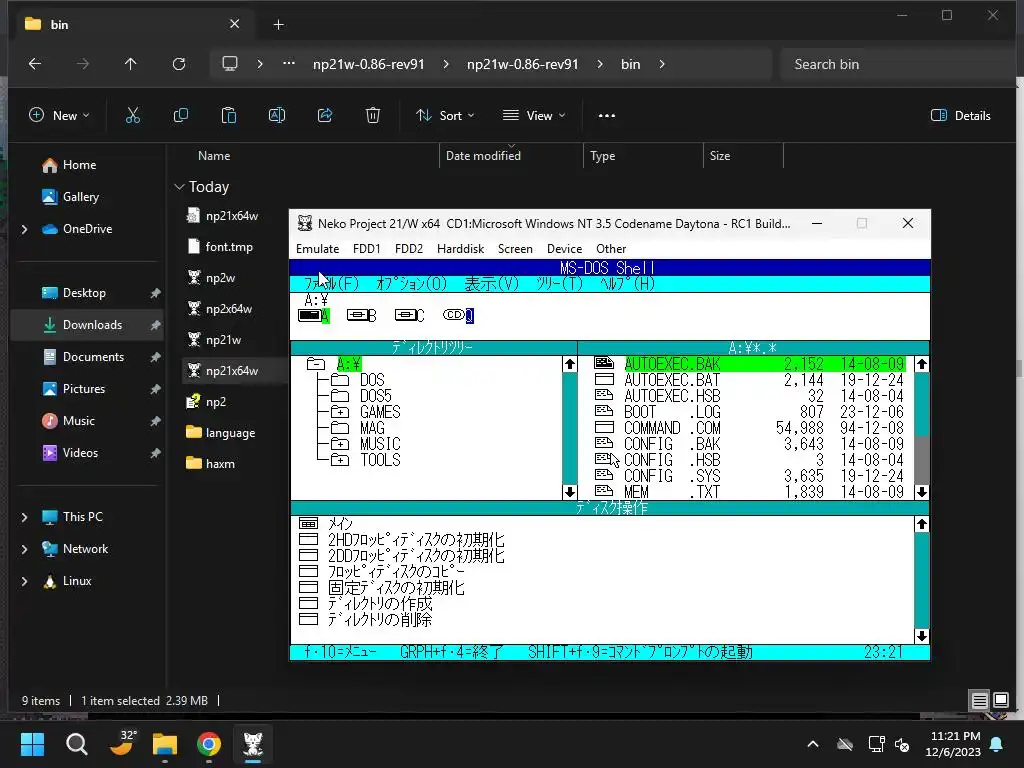Open the Sort dropdown
Viewport: 1024px width, 768px height.
(445, 116)
